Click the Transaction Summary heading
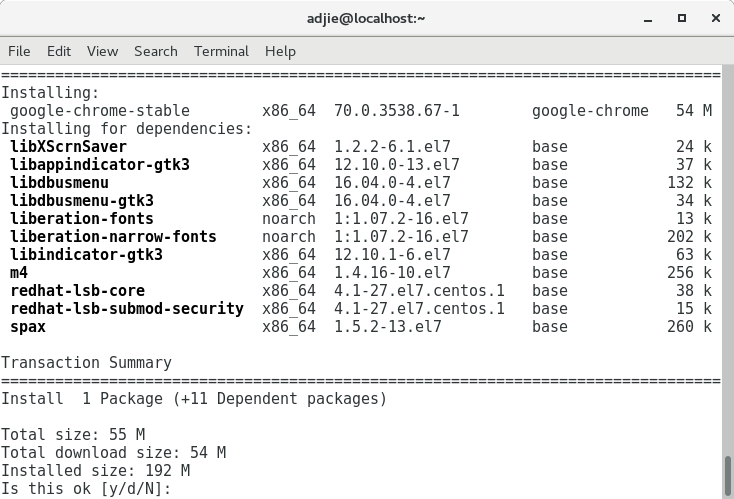This screenshot has width=734, height=499. (x=87, y=363)
